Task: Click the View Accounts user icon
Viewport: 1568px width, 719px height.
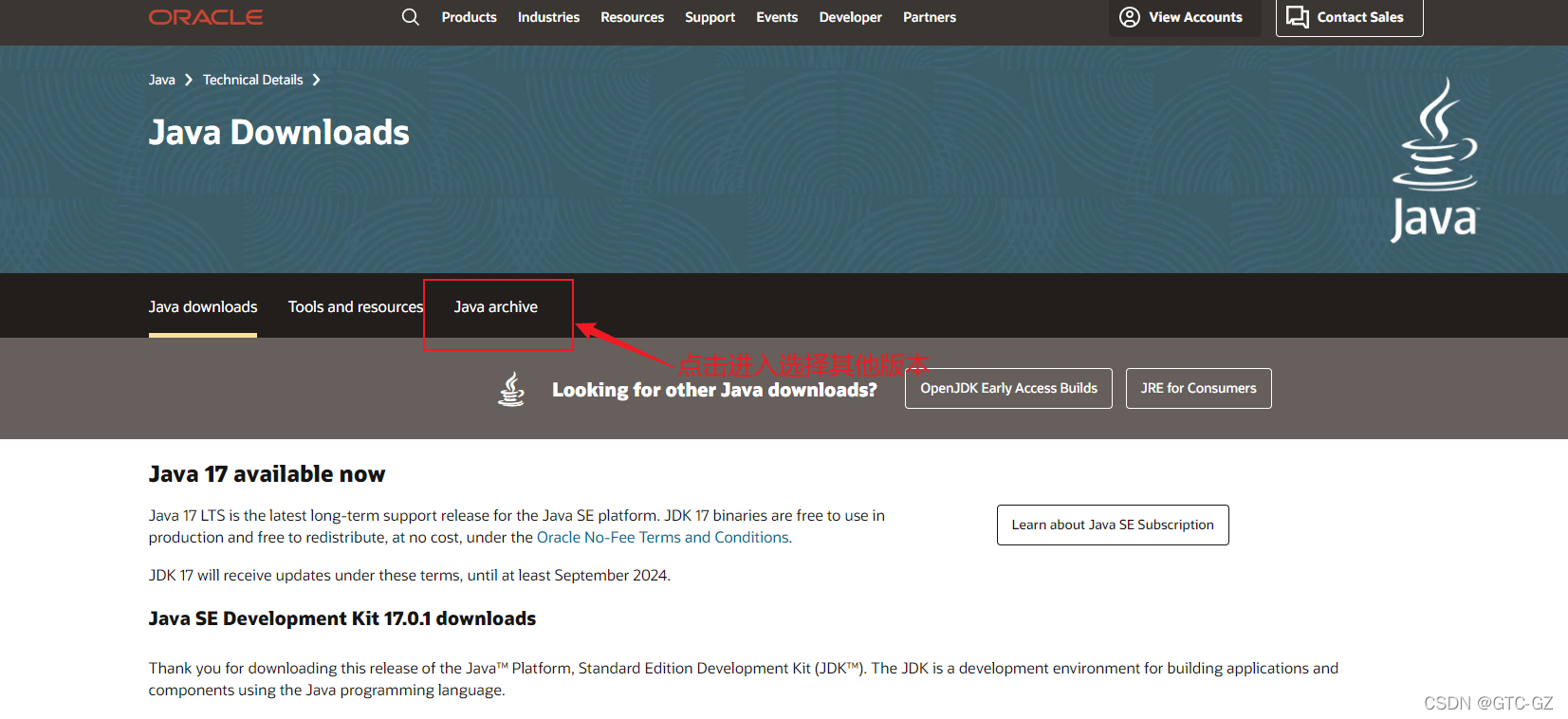Action: click(x=1129, y=17)
